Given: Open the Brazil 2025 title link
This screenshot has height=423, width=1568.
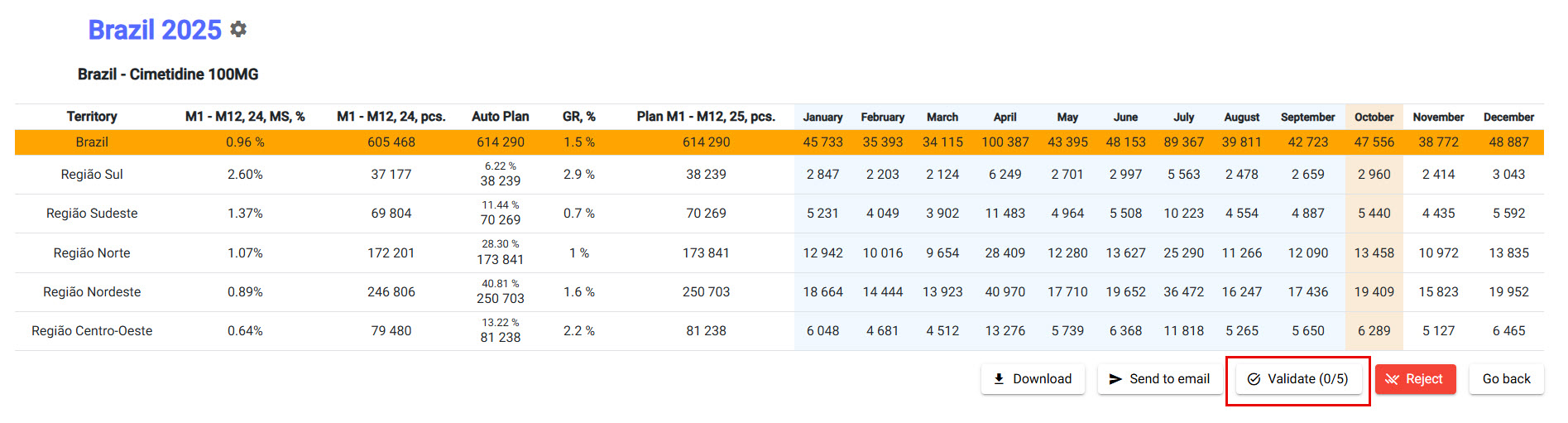Looking at the screenshot, I should [155, 30].
